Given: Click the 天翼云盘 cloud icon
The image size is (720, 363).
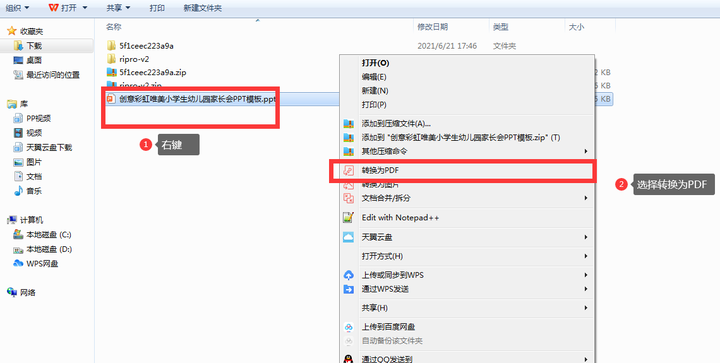Looking at the screenshot, I should tap(349, 237).
